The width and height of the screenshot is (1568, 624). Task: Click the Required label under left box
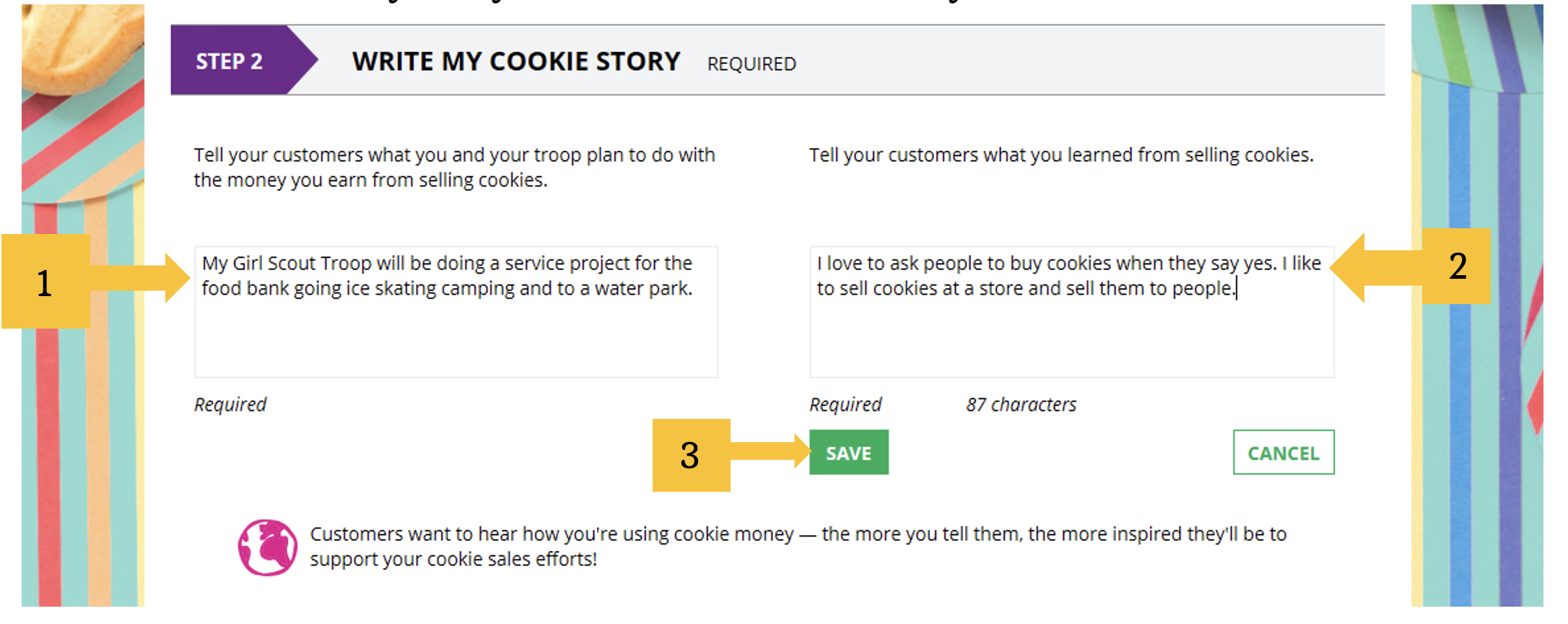[x=230, y=404]
